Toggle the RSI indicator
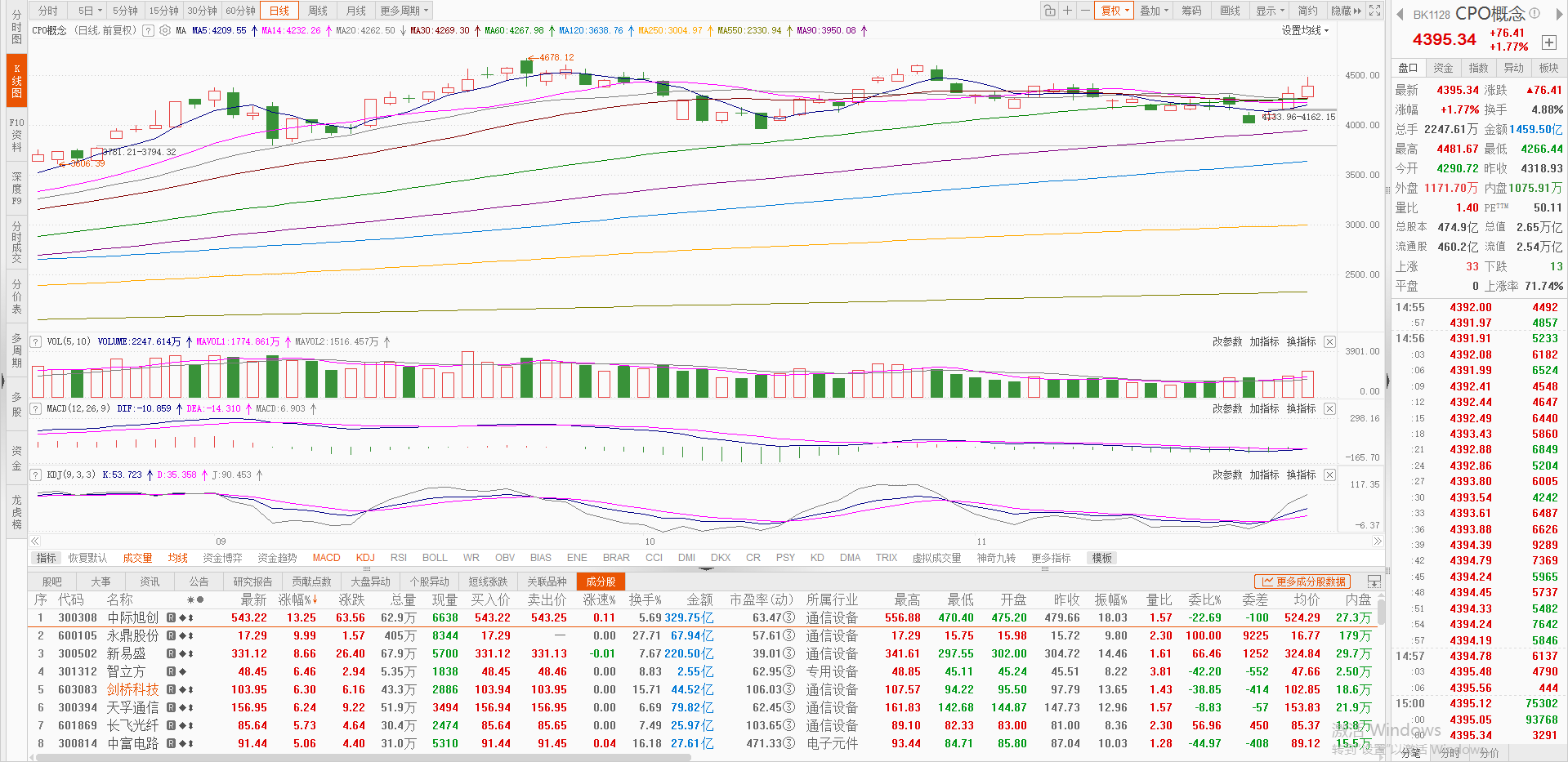The image size is (1568, 762). point(398,558)
